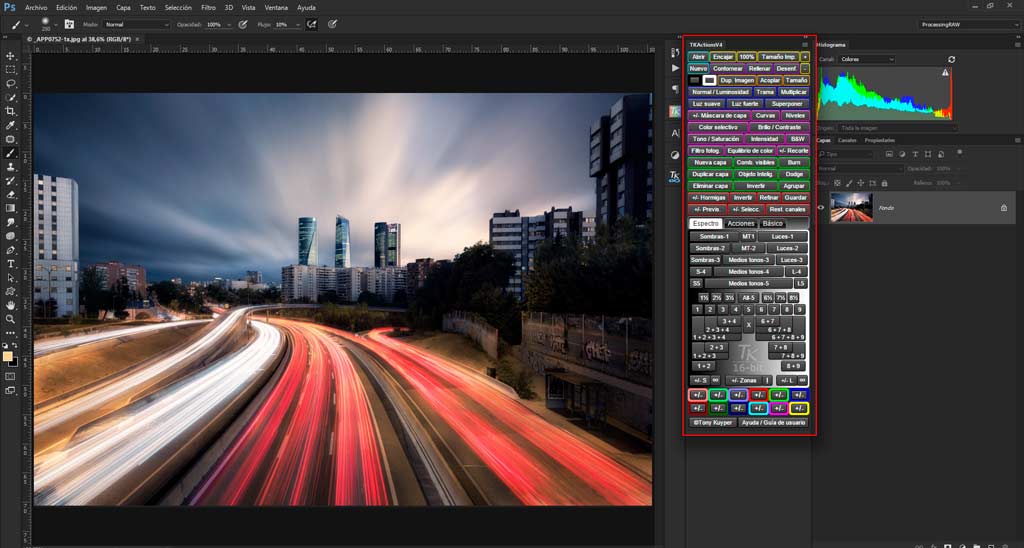
Task: Select the Lasso tool
Action: (x=10, y=84)
